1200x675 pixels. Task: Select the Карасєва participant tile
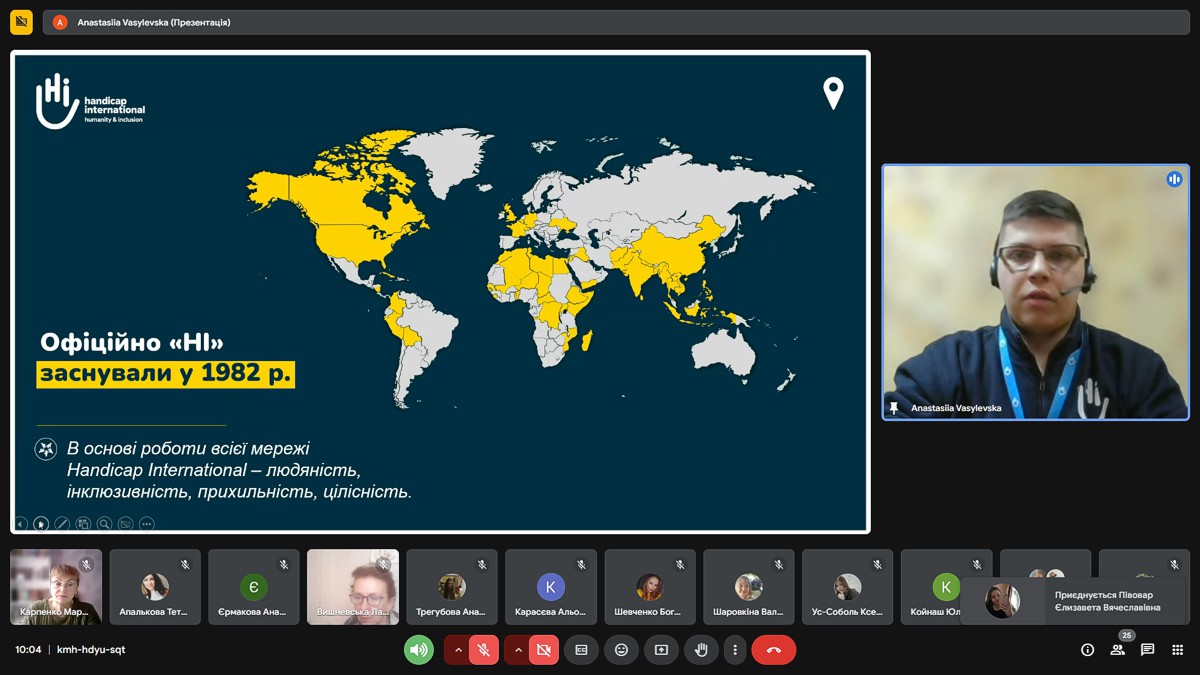551,587
